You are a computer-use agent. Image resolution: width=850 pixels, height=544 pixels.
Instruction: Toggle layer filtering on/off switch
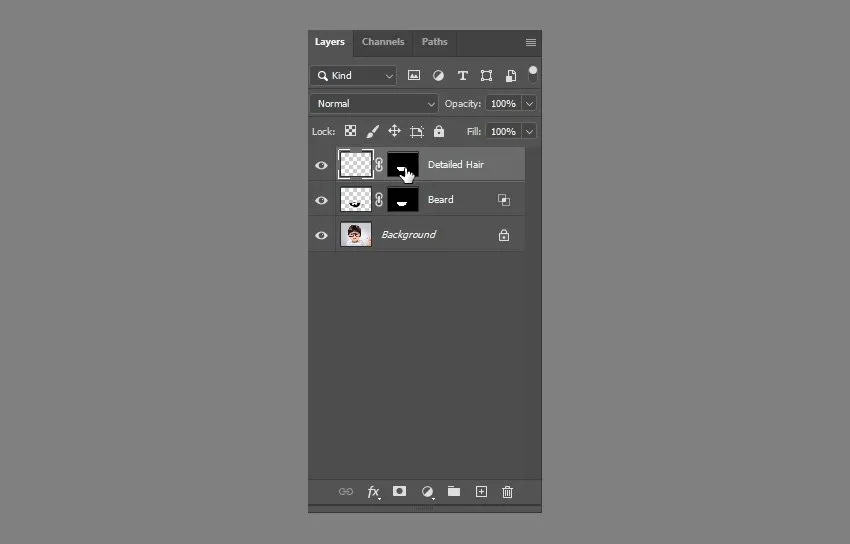point(533,75)
